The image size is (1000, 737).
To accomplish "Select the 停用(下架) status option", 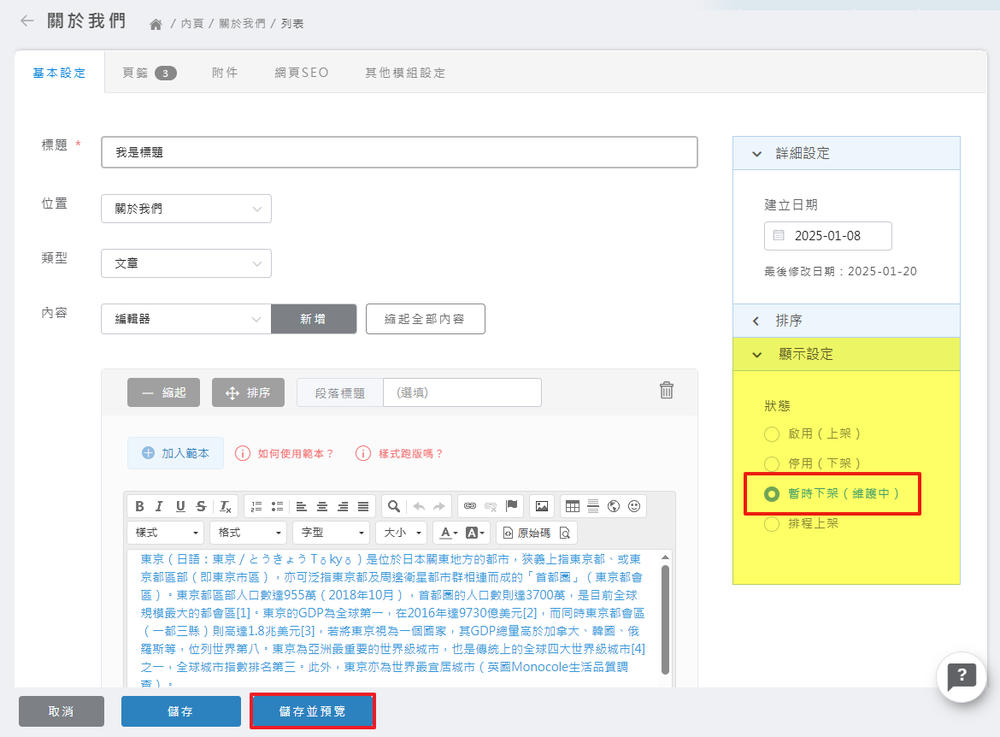I will [771, 464].
